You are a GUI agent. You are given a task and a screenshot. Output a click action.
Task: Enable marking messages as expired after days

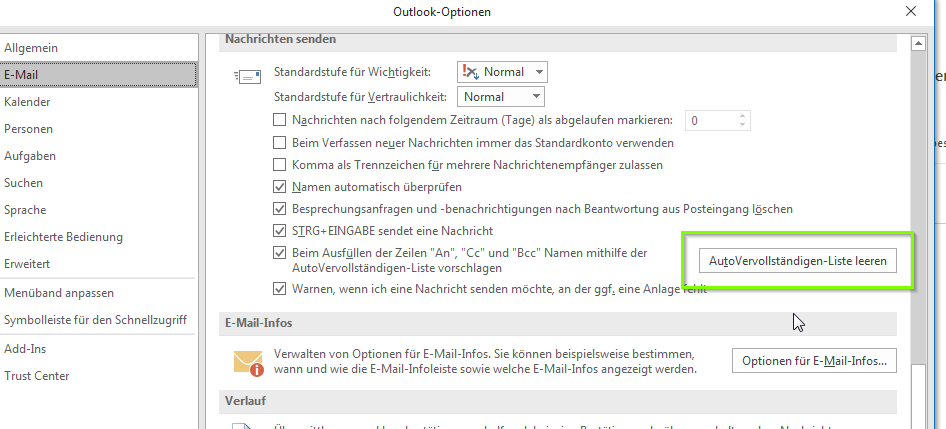(279, 120)
